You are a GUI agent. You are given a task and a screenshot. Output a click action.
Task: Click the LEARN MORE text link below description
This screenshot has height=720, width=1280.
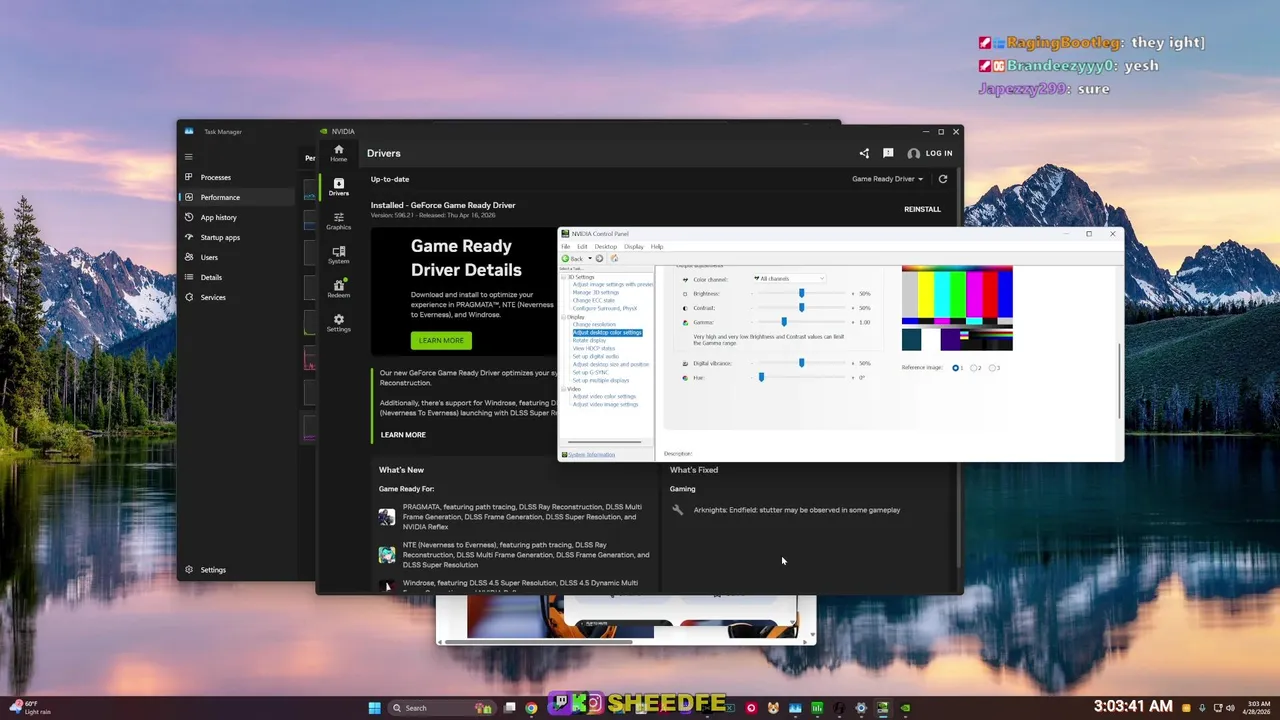403,435
